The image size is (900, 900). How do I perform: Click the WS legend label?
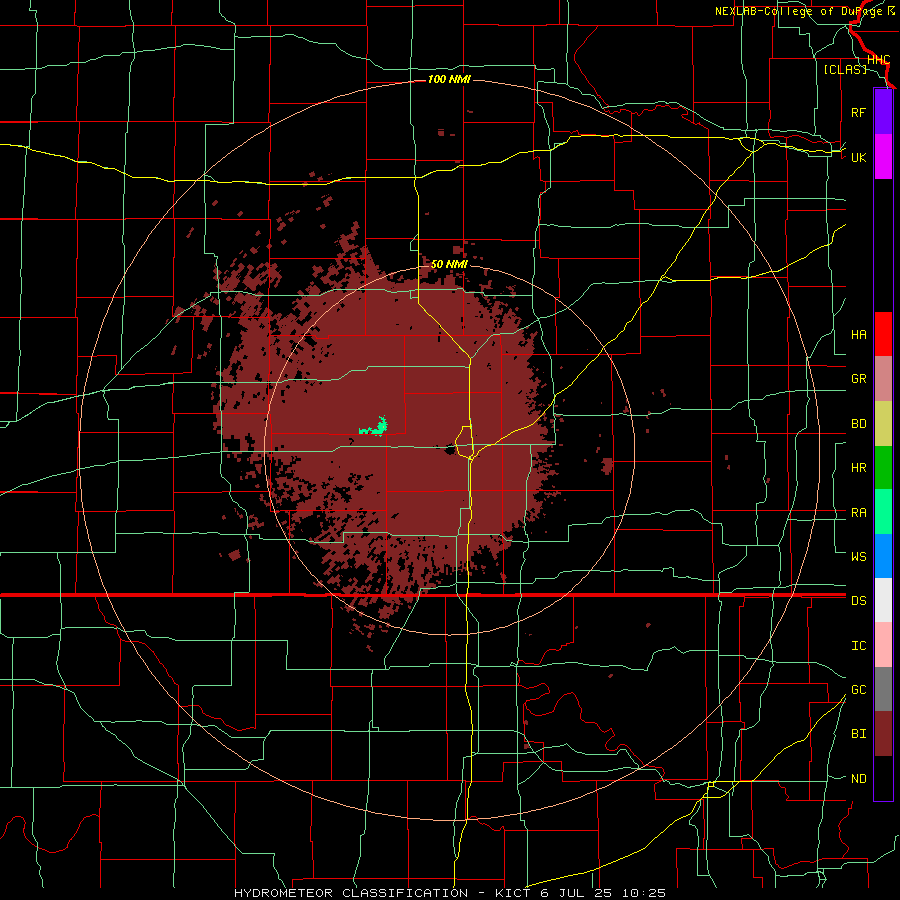coord(858,556)
